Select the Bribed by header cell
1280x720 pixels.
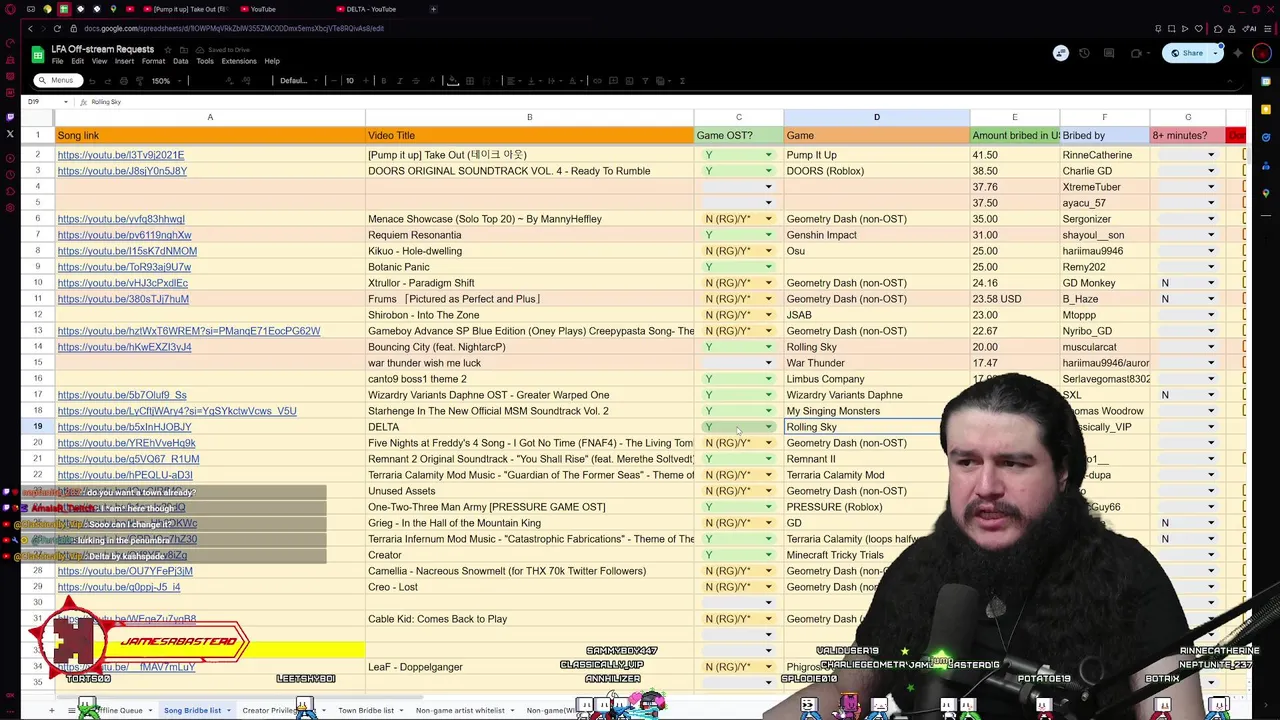click(1105, 135)
